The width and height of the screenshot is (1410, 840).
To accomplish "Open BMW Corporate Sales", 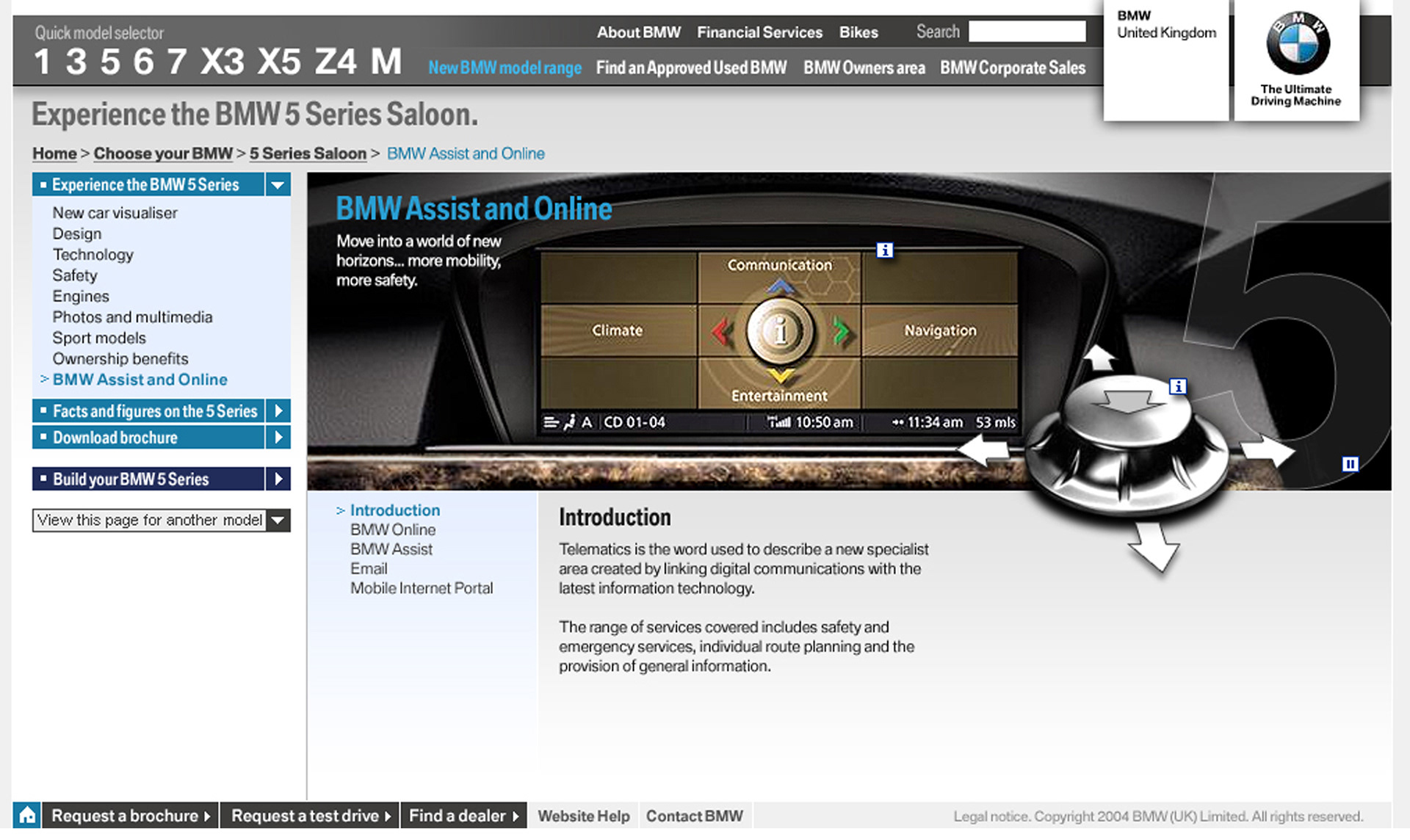I will coord(1013,68).
